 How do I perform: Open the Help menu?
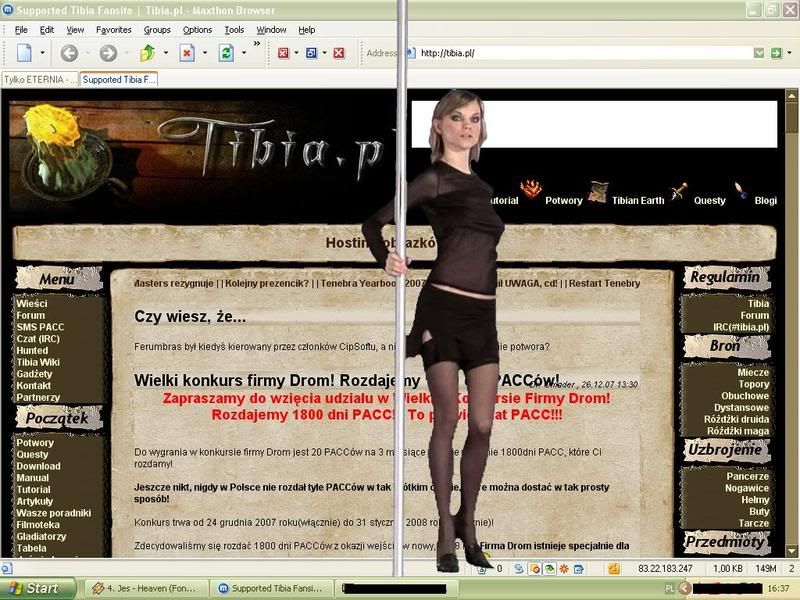[307, 30]
